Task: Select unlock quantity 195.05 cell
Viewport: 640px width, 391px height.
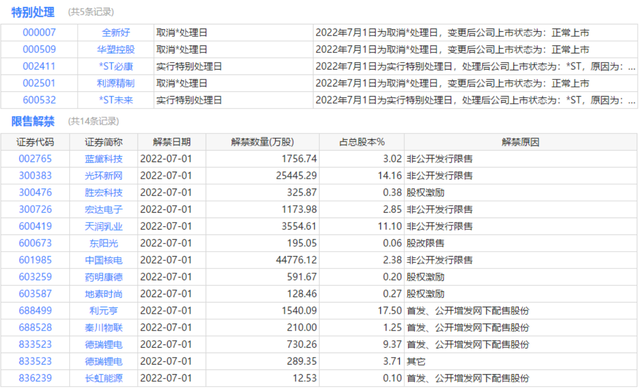Action: pos(263,243)
